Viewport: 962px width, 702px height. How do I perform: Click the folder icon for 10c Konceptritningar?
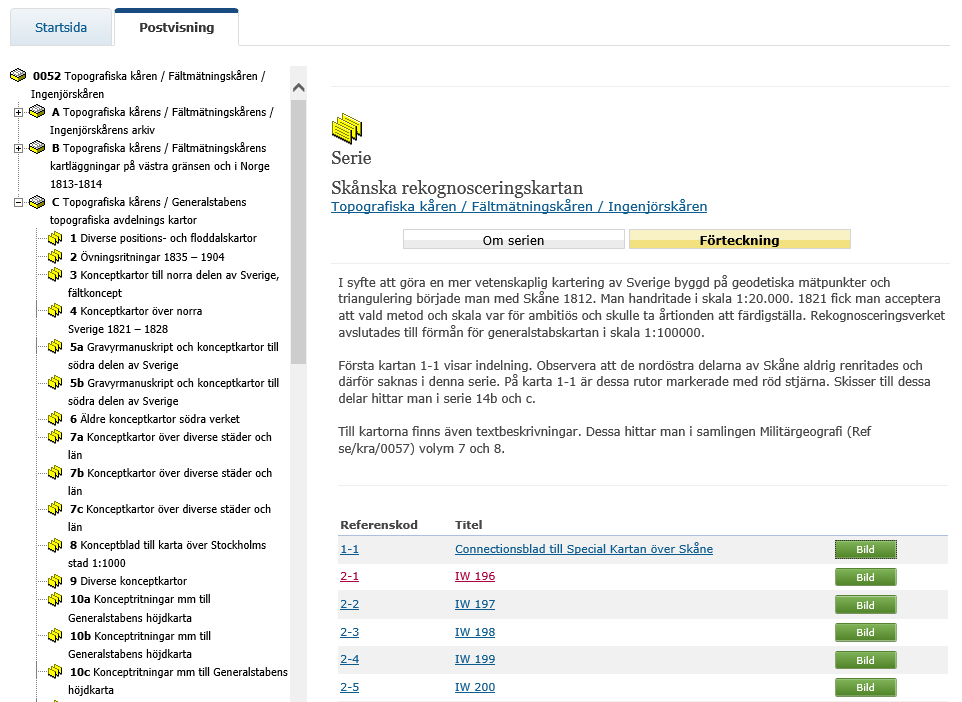click(x=56, y=672)
